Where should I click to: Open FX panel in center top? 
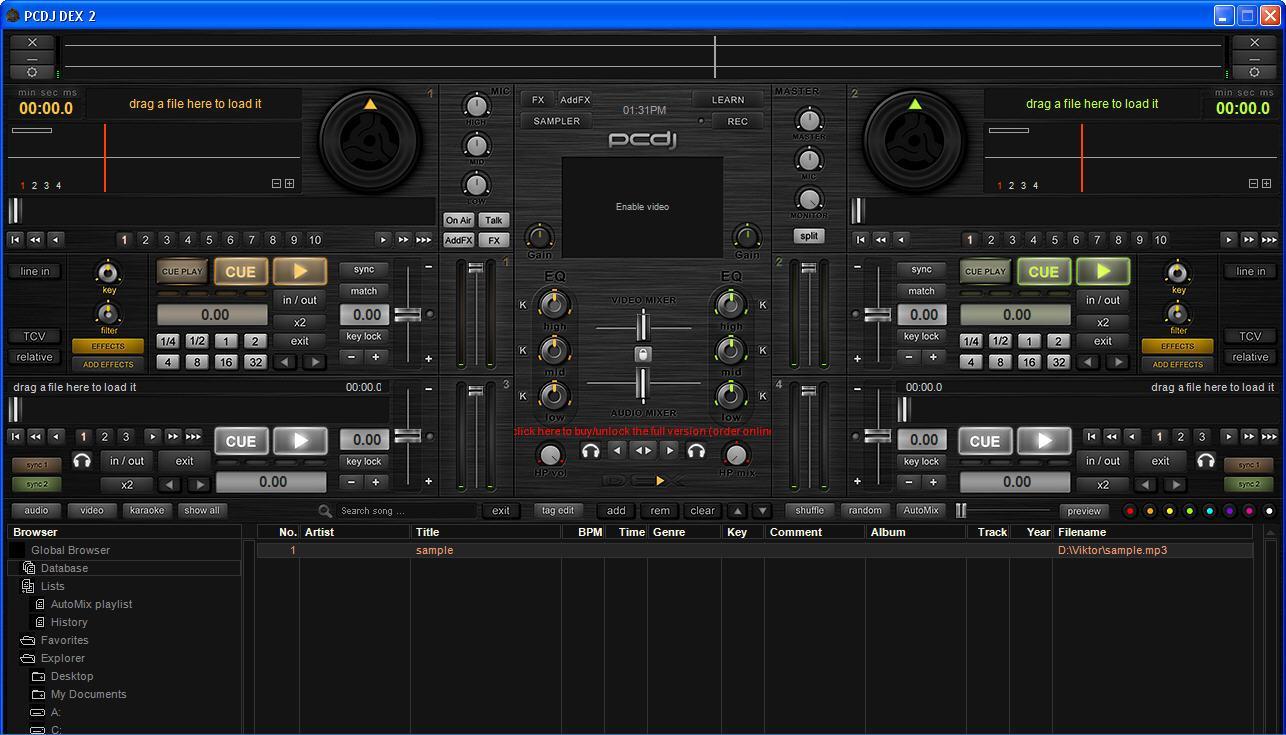coord(538,100)
